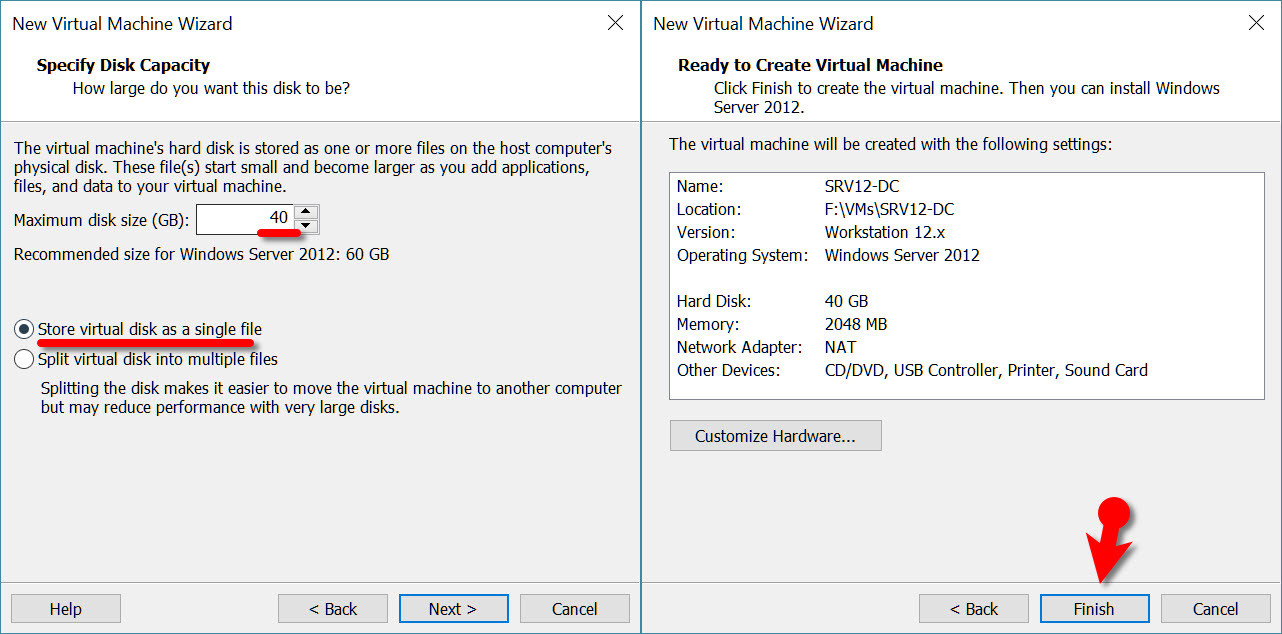Click the Windows Server 2012 operating system value
Image resolution: width=1282 pixels, height=634 pixels.
(x=902, y=256)
